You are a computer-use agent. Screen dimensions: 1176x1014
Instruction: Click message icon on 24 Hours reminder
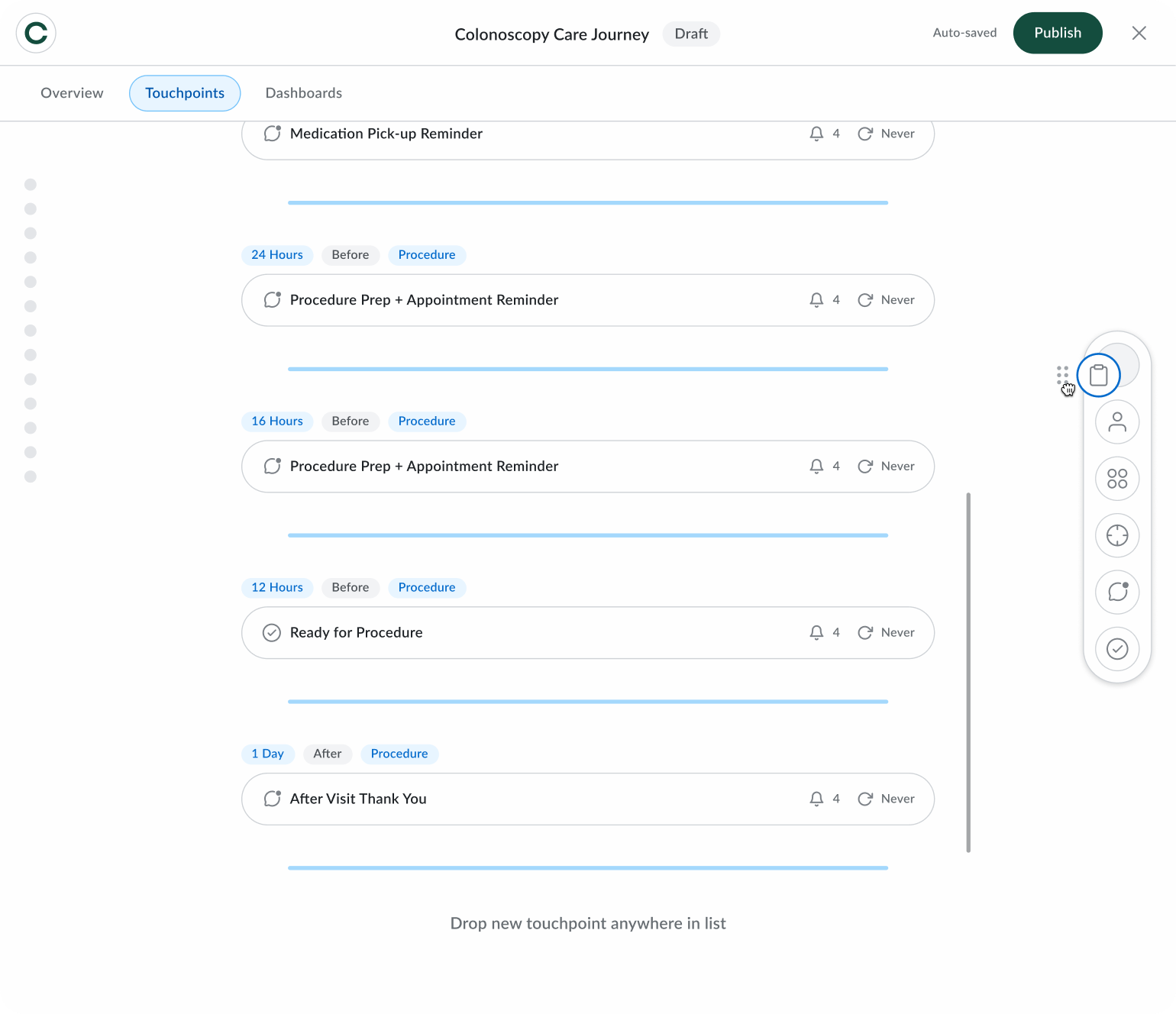tap(272, 300)
